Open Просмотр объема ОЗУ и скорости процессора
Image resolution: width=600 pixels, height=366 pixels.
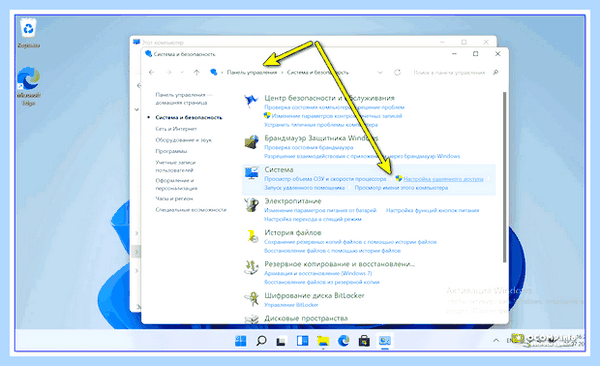point(325,179)
